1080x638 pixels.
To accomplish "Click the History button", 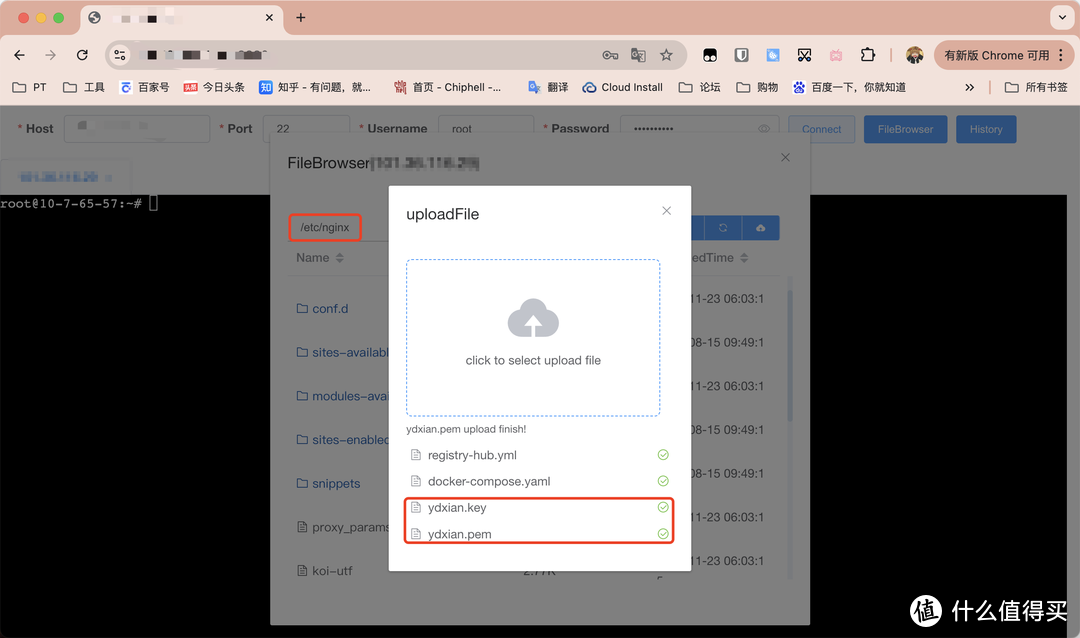I will point(986,129).
